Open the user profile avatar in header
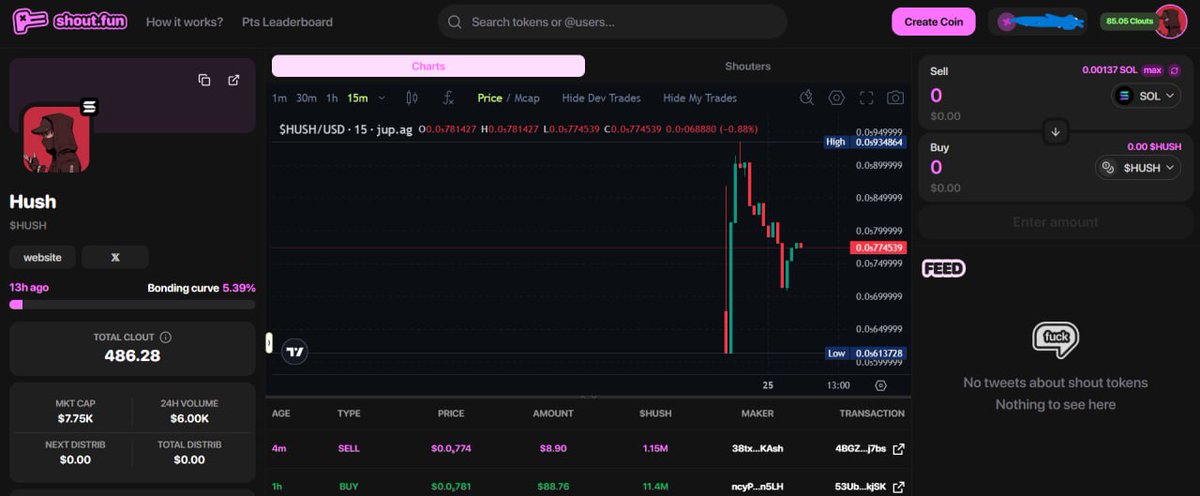The width and height of the screenshot is (1200, 496). tap(1170, 21)
